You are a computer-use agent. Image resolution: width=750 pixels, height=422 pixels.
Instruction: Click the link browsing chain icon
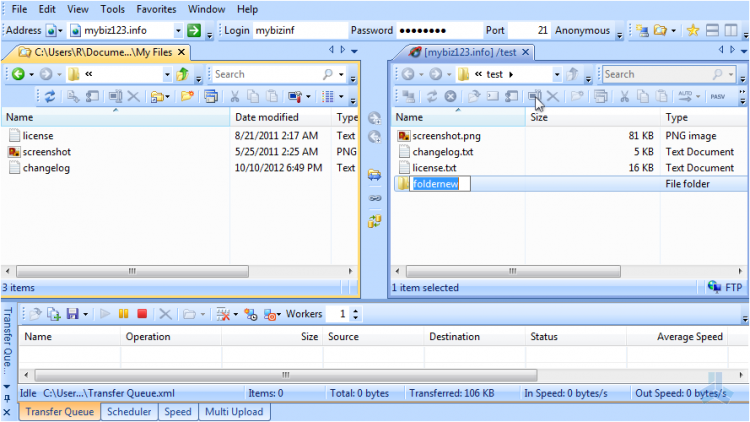[x=375, y=198]
